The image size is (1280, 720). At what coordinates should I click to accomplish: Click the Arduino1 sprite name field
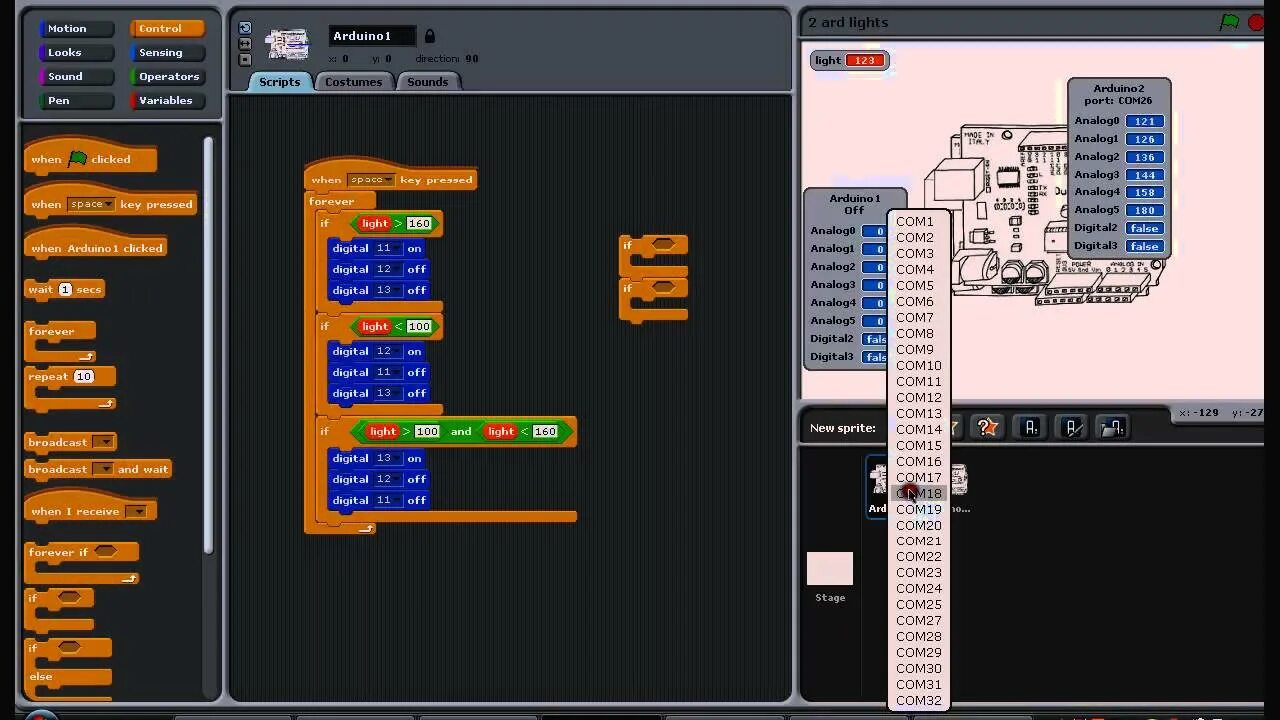tap(373, 36)
